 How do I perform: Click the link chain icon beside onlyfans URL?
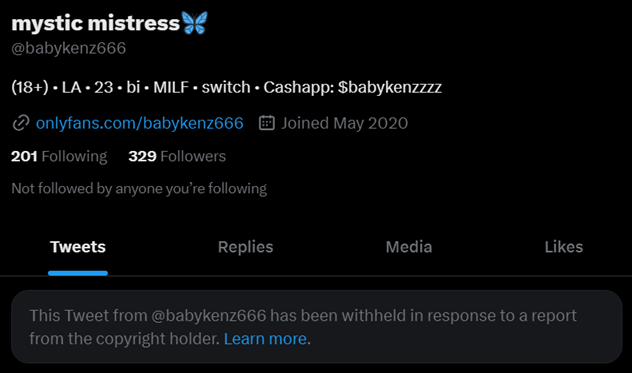(x=21, y=123)
